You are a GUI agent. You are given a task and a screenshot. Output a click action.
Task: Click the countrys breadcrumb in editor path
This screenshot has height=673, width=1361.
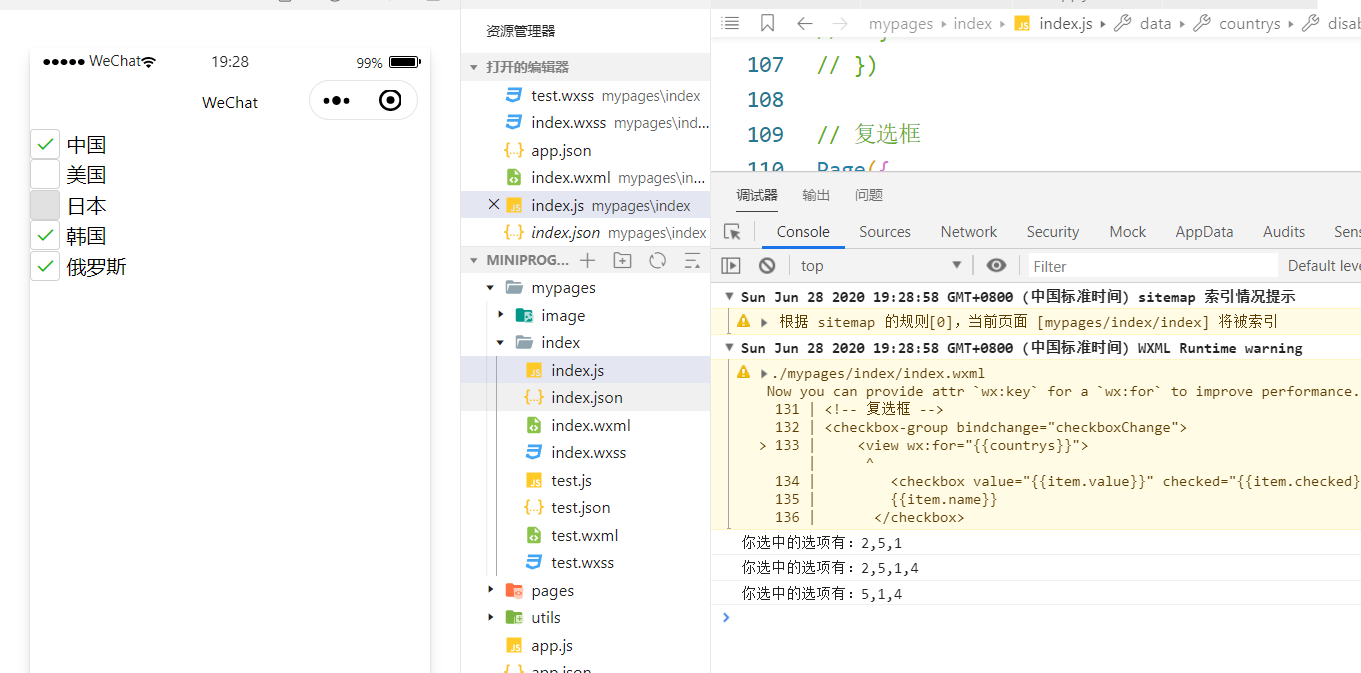(x=1250, y=23)
